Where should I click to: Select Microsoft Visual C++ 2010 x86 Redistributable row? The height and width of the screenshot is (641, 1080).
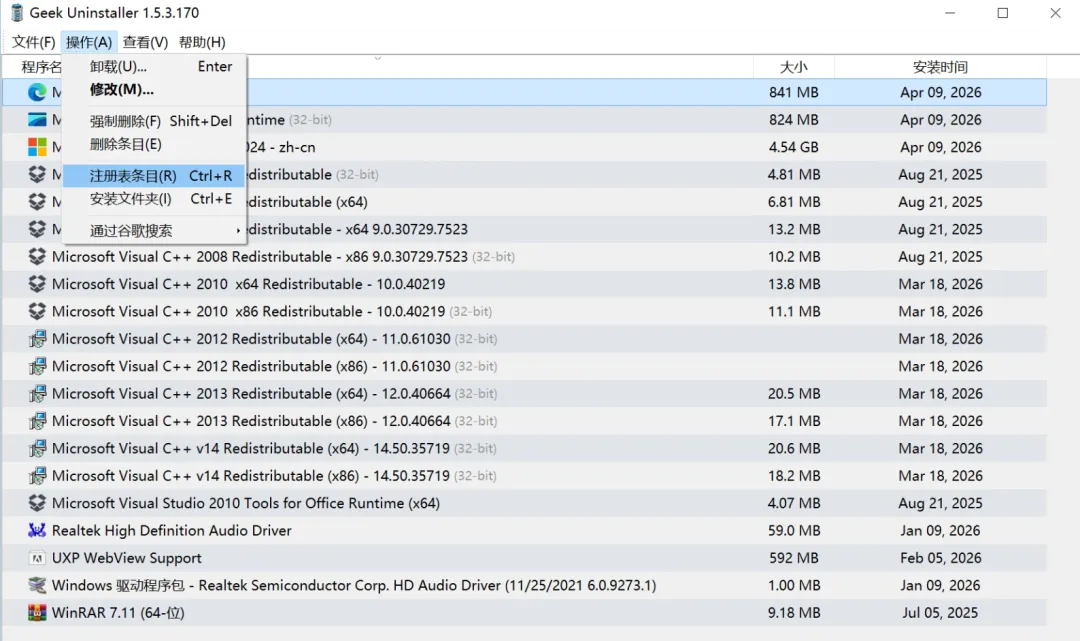[525, 311]
